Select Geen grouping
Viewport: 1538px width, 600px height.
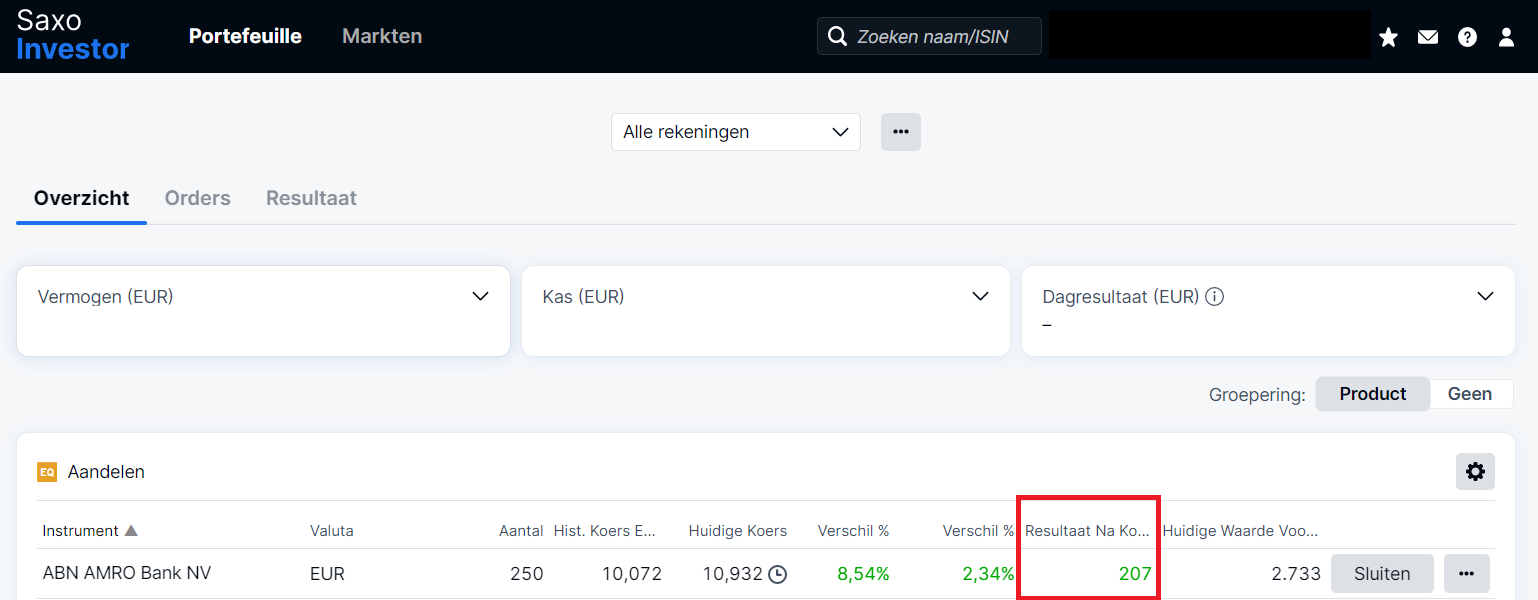1470,394
